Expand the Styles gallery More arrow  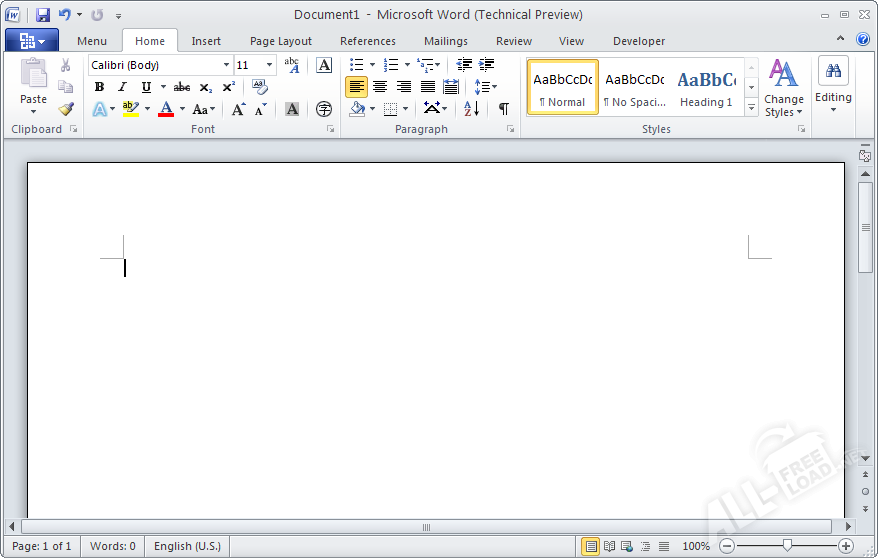(751, 108)
